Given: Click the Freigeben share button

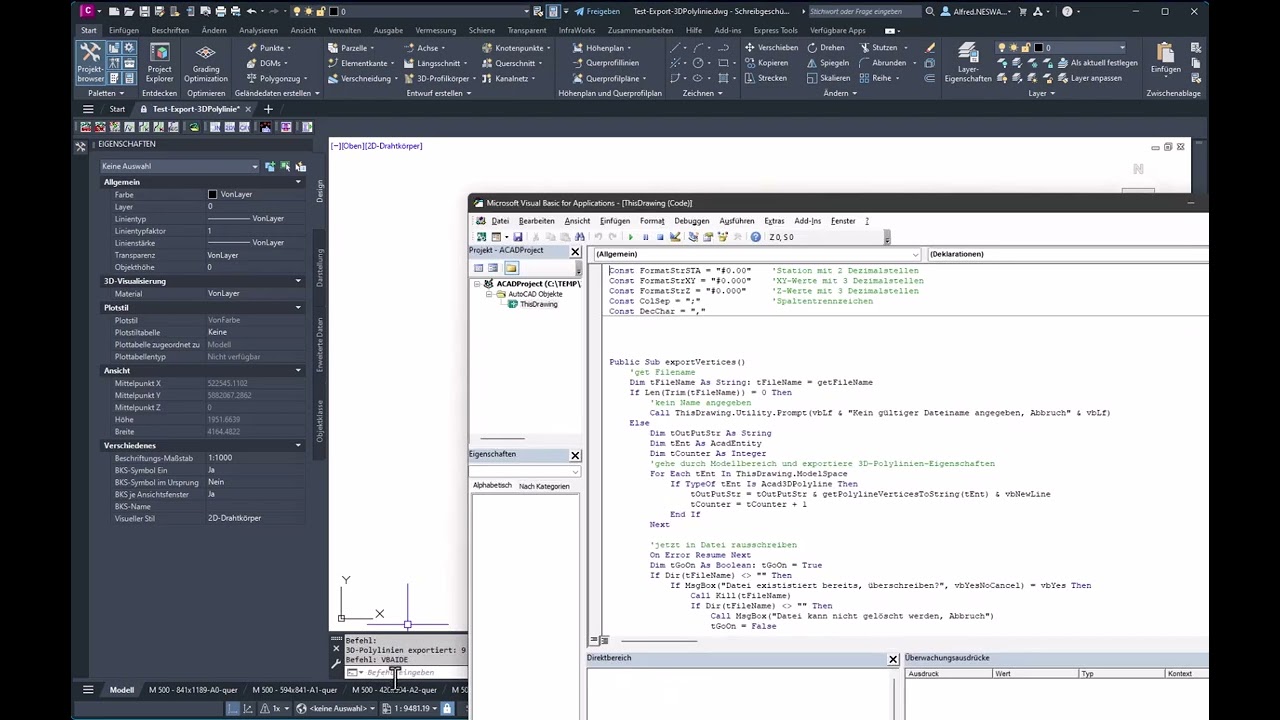Looking at the screenshot, I should tap(596, 12).
